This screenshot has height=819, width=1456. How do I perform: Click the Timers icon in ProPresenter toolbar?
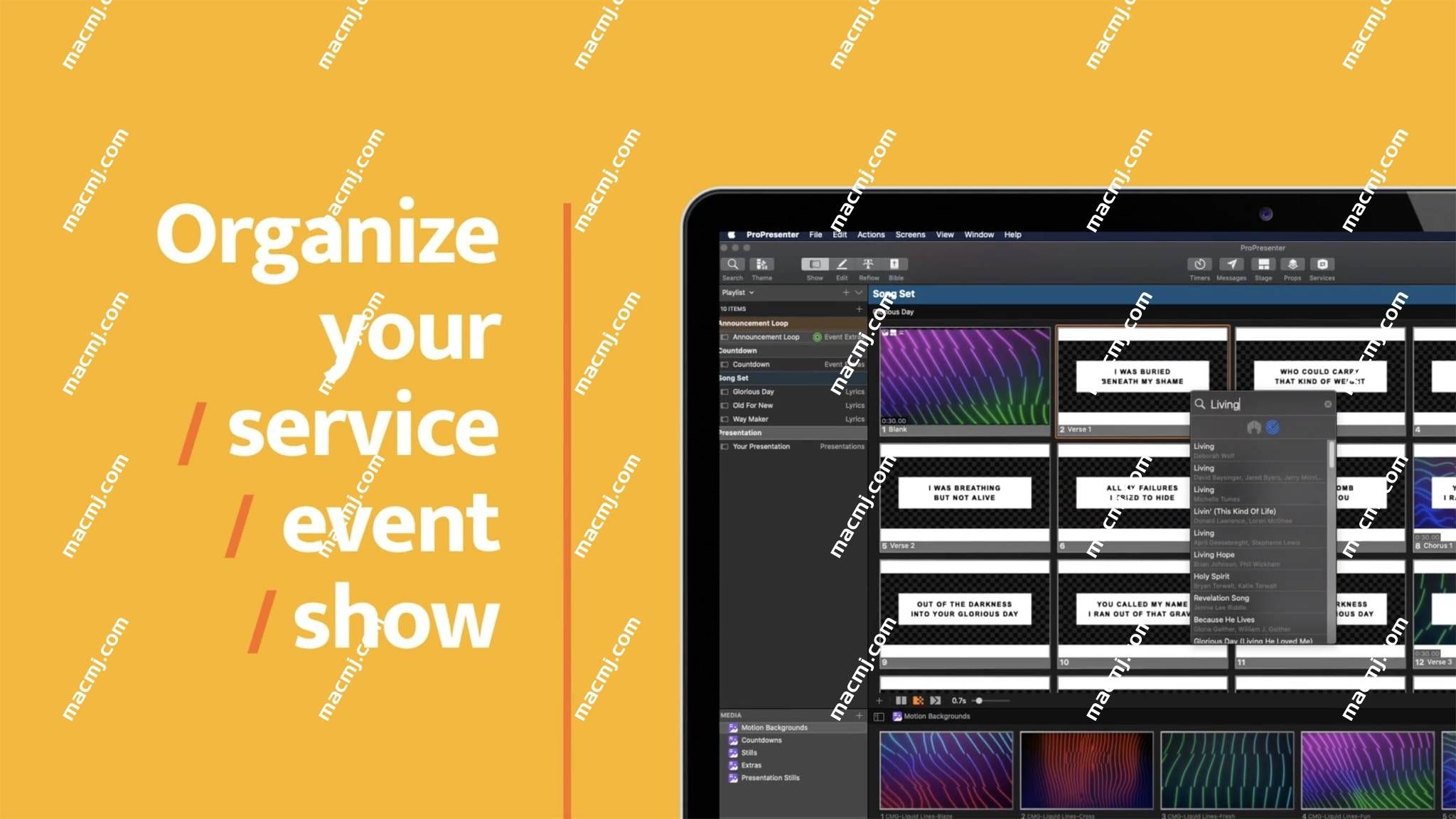[1199, 264]
